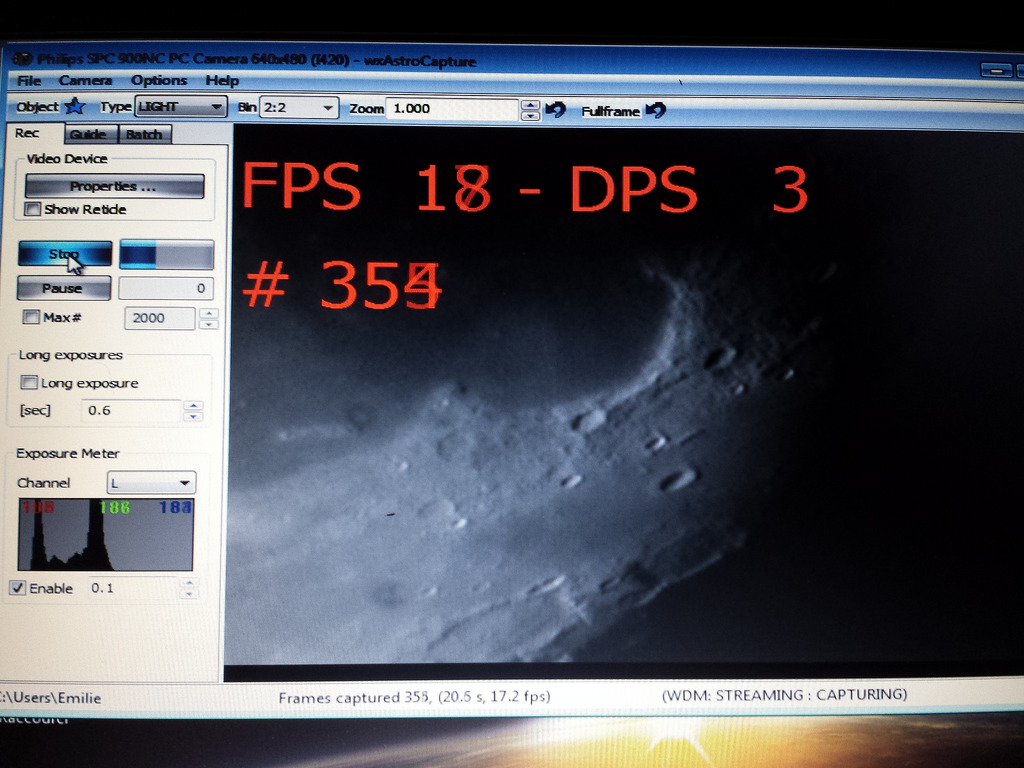Open the Camera menu
The width and height of the screenshot is (1024, 768).
(x=86, y=80)
